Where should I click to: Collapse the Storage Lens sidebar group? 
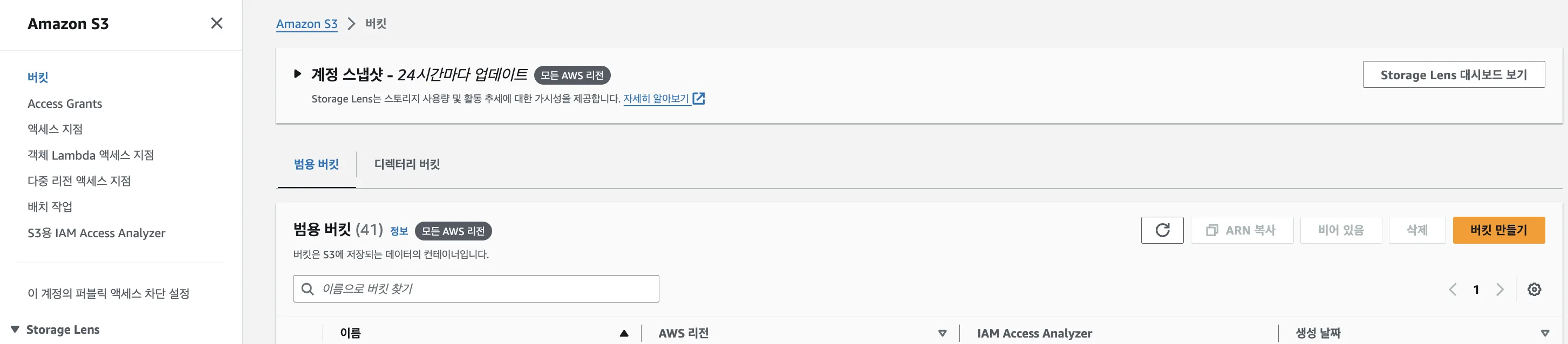pos(15,329)
